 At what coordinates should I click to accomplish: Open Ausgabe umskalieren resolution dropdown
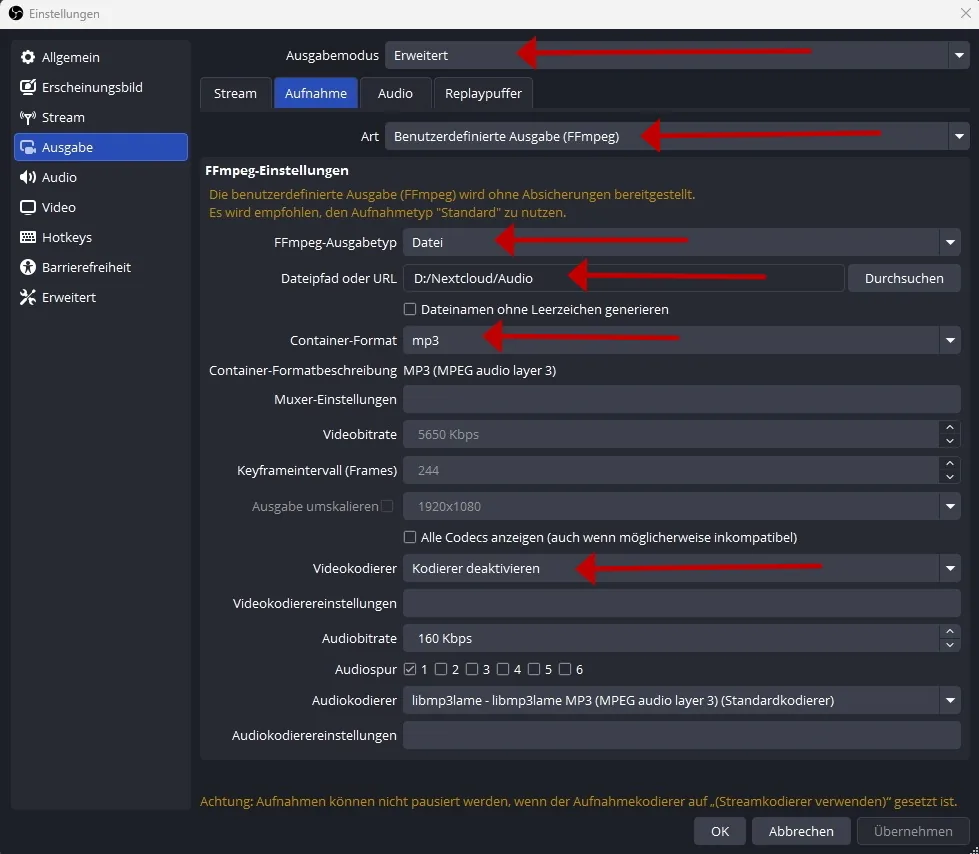[681, 506]
